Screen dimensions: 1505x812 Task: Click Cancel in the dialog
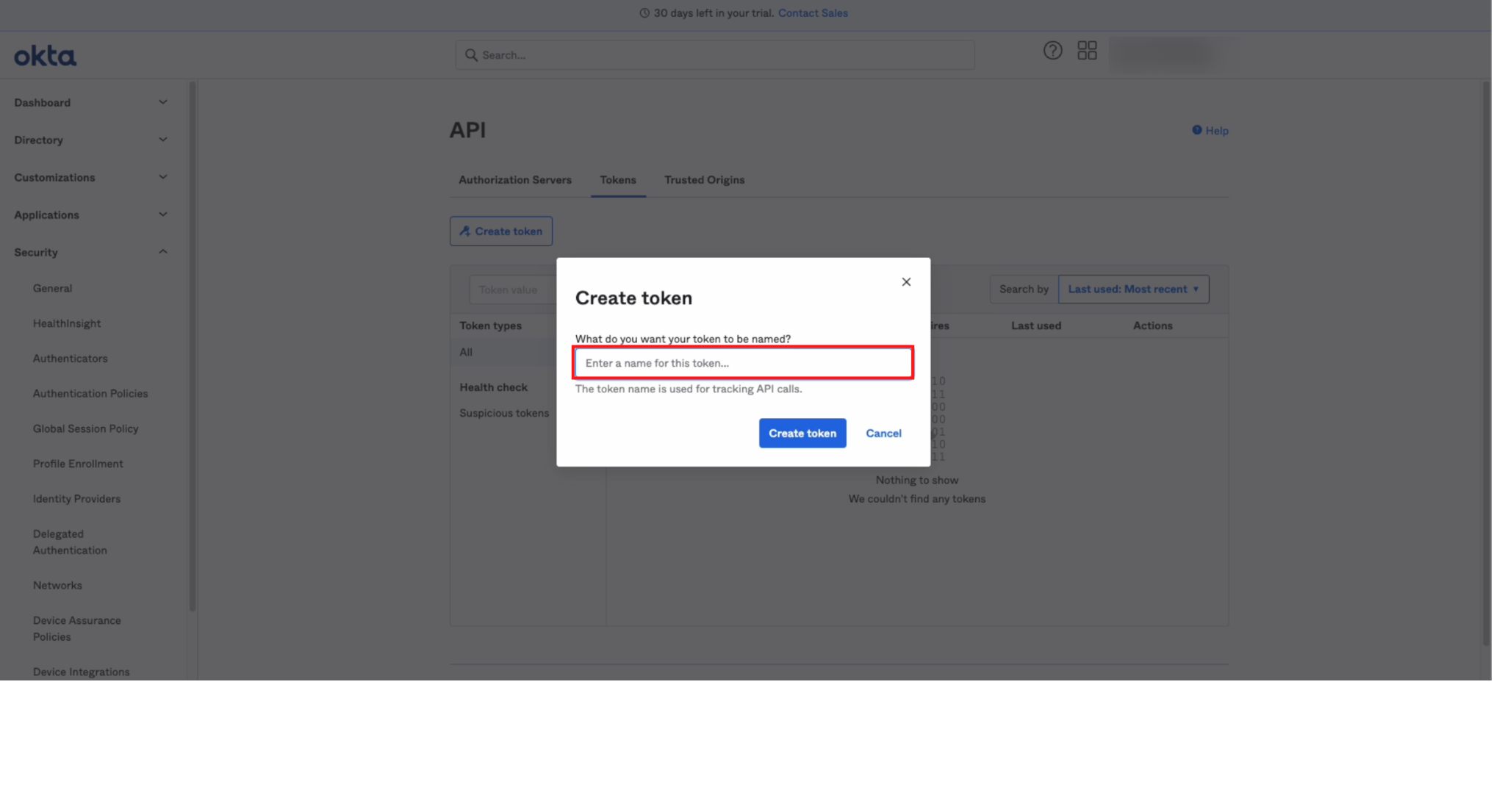pyautogui.click(x=883, y=434)
